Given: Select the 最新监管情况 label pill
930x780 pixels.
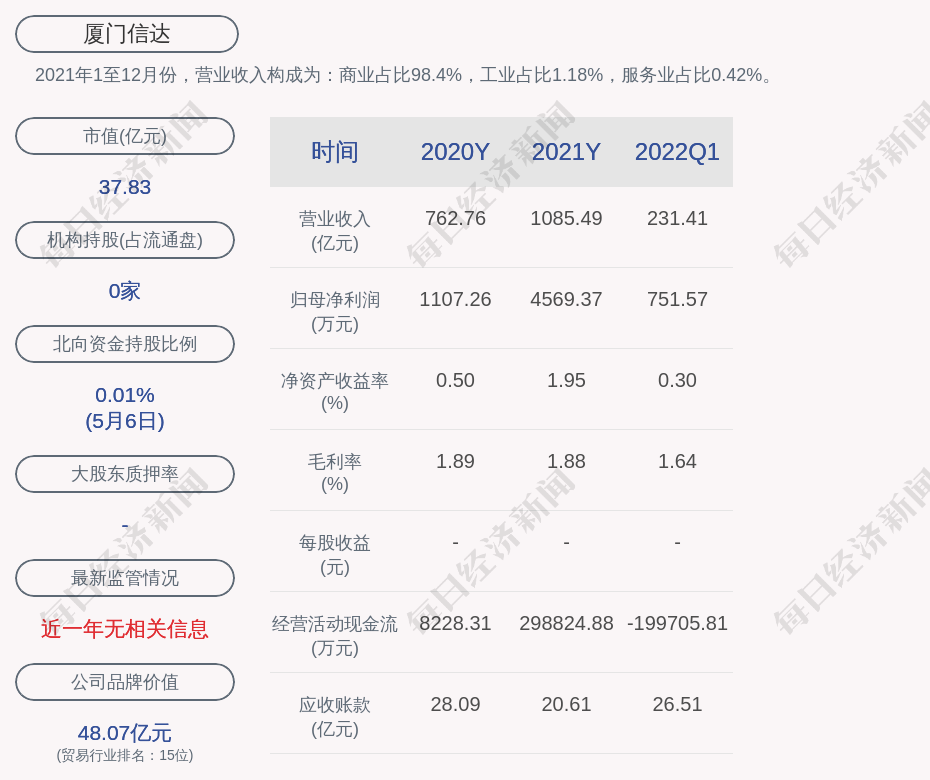Looking at the screenshot, I should point(125,578).
